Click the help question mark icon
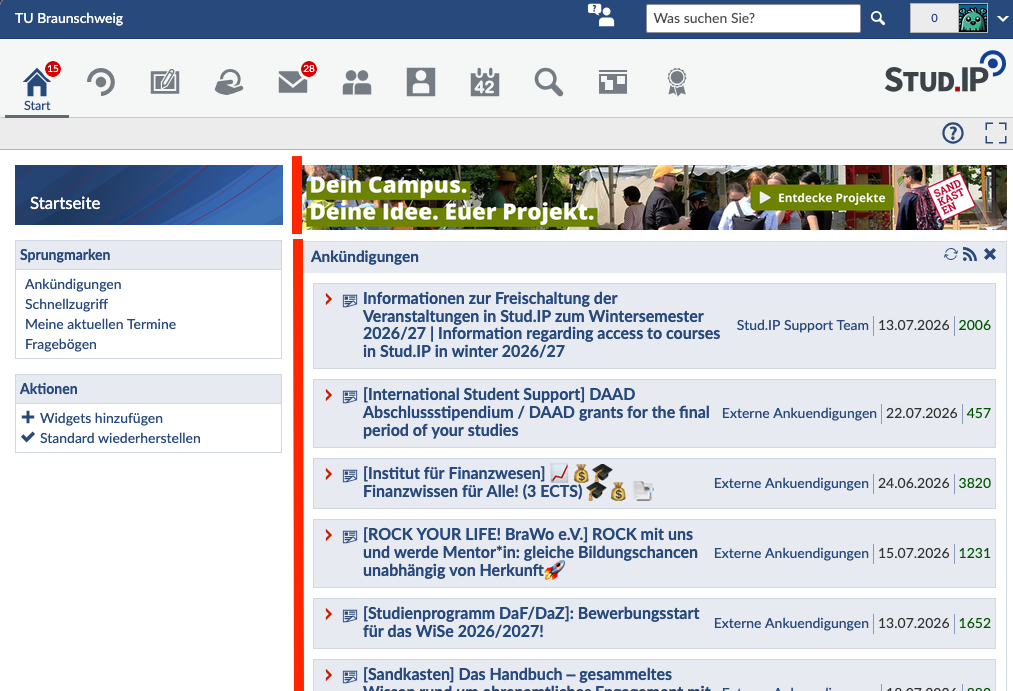 tap(952, 133)
